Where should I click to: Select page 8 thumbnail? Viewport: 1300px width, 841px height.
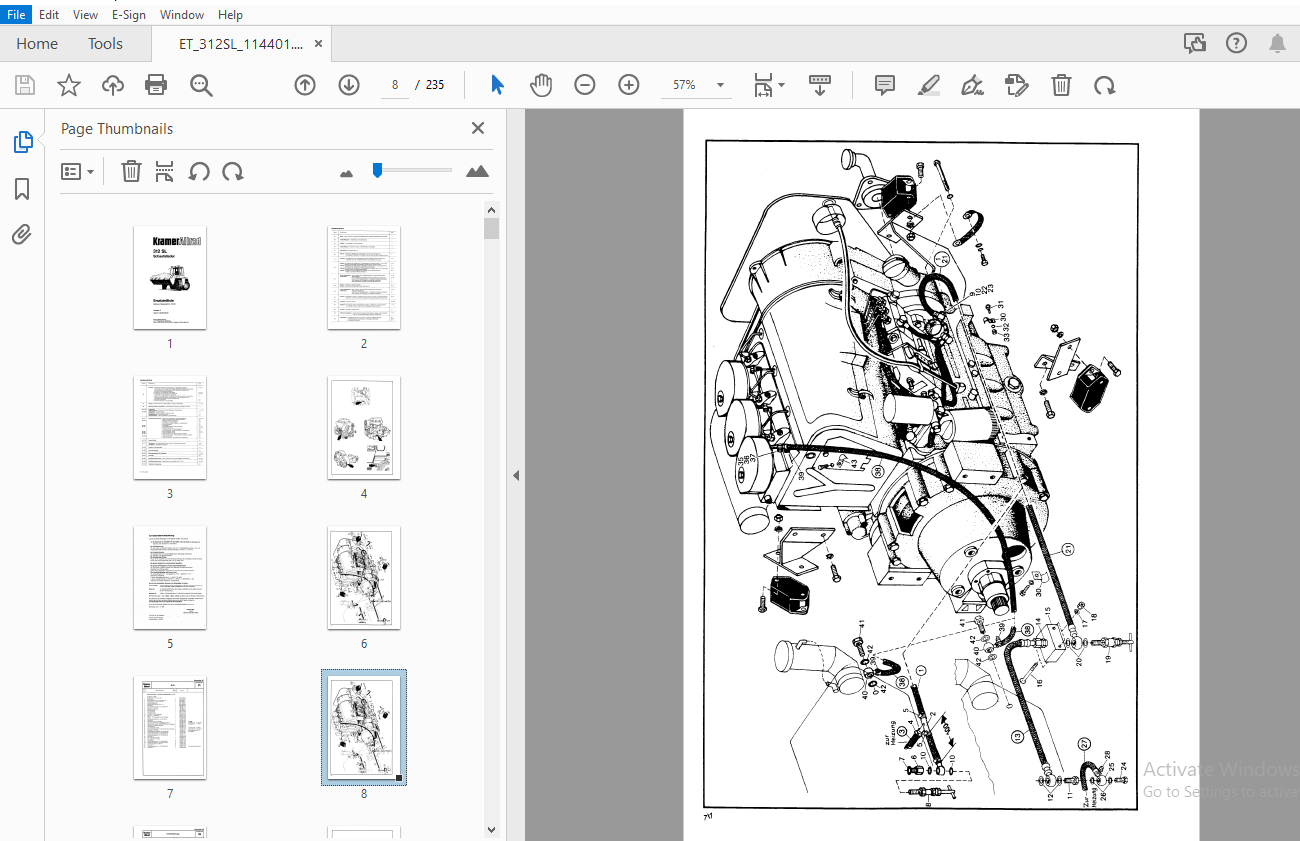pos(364,727)
